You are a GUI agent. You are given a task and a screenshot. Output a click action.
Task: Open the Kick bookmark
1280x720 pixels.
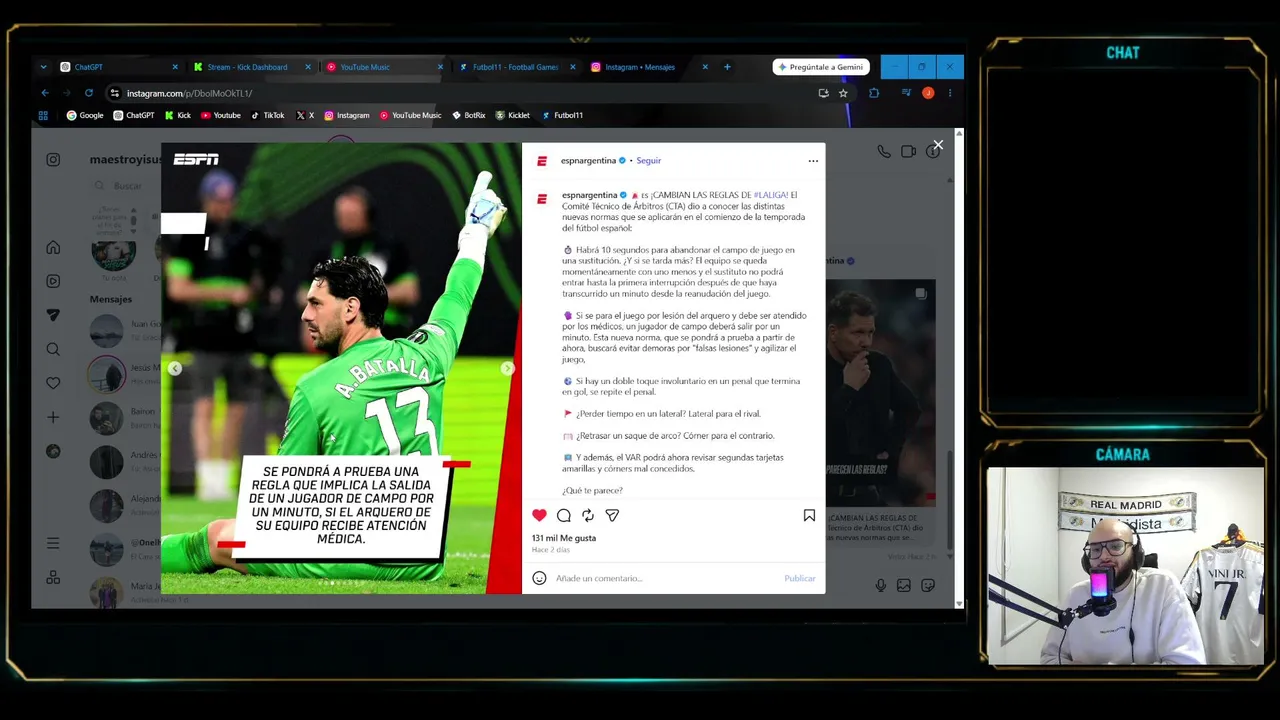click(x=178, y=115)
